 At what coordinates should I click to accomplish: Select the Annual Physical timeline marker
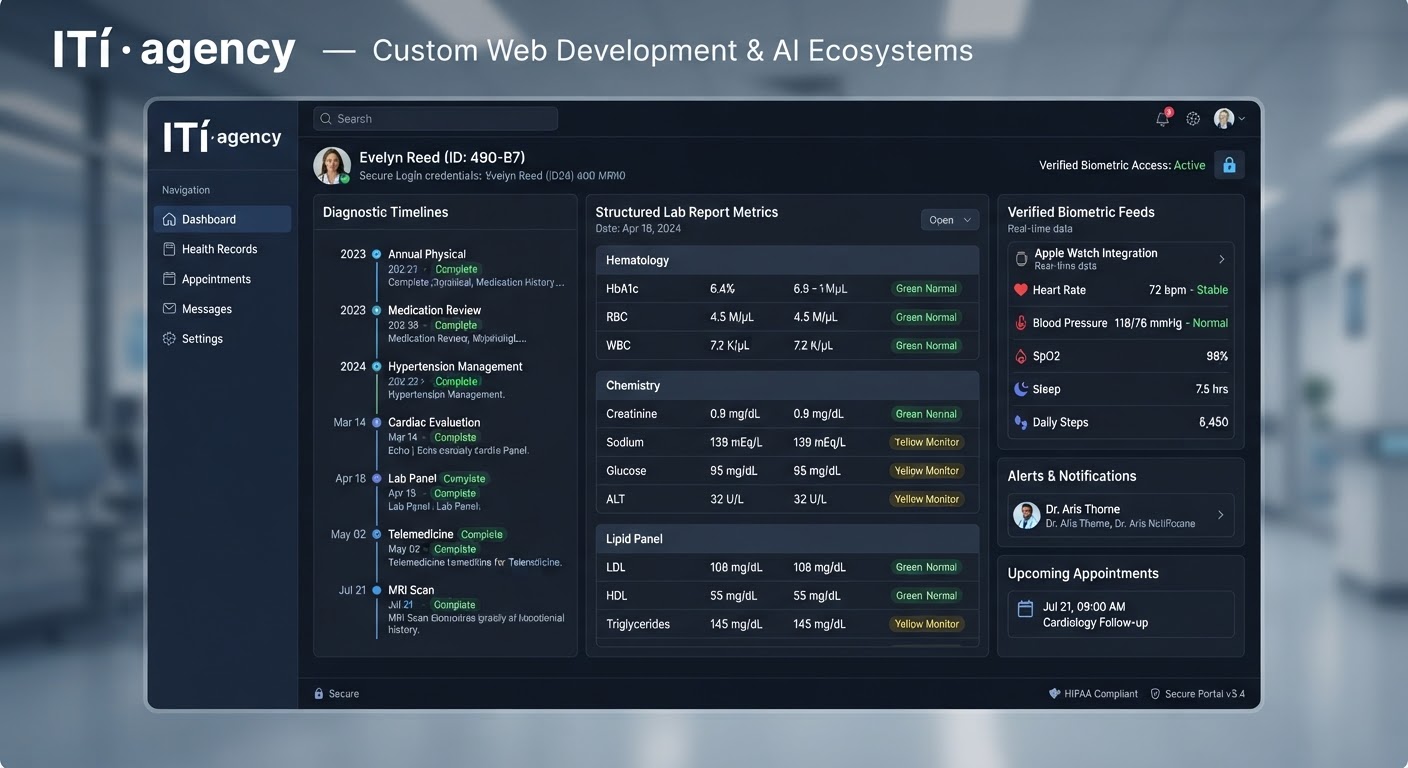[377, 254]
